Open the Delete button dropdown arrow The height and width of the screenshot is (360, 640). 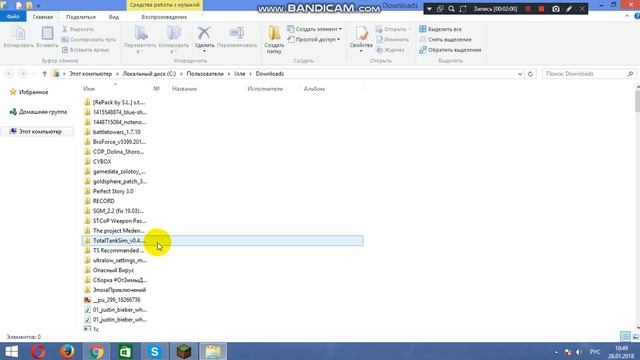coord(204,51)
